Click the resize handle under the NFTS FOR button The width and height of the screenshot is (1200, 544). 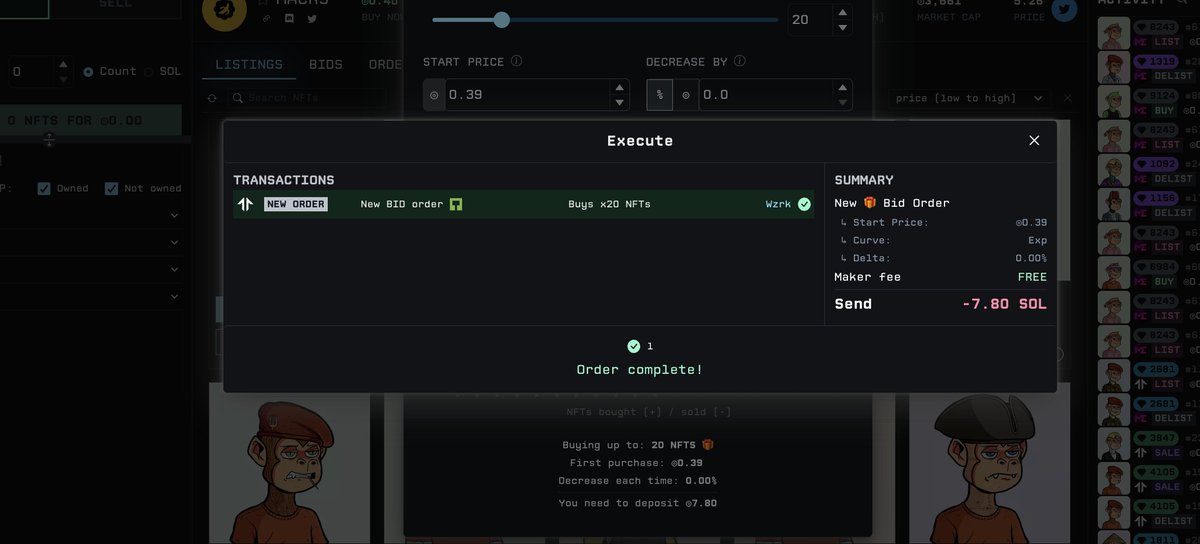[48, 141]
